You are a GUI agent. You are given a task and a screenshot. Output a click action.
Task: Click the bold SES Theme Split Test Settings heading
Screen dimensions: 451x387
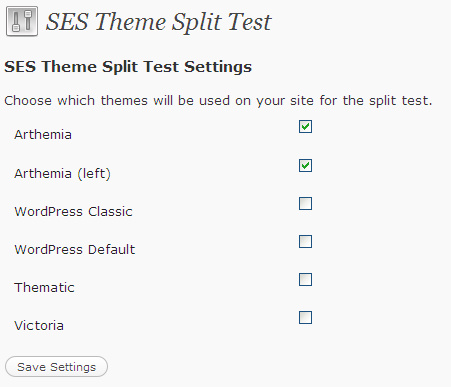pos(128,66)
